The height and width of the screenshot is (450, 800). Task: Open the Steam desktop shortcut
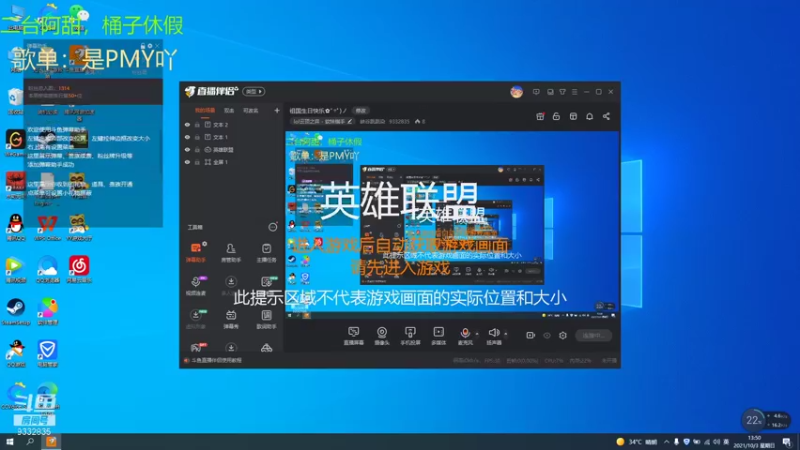(x=15, y=311)
